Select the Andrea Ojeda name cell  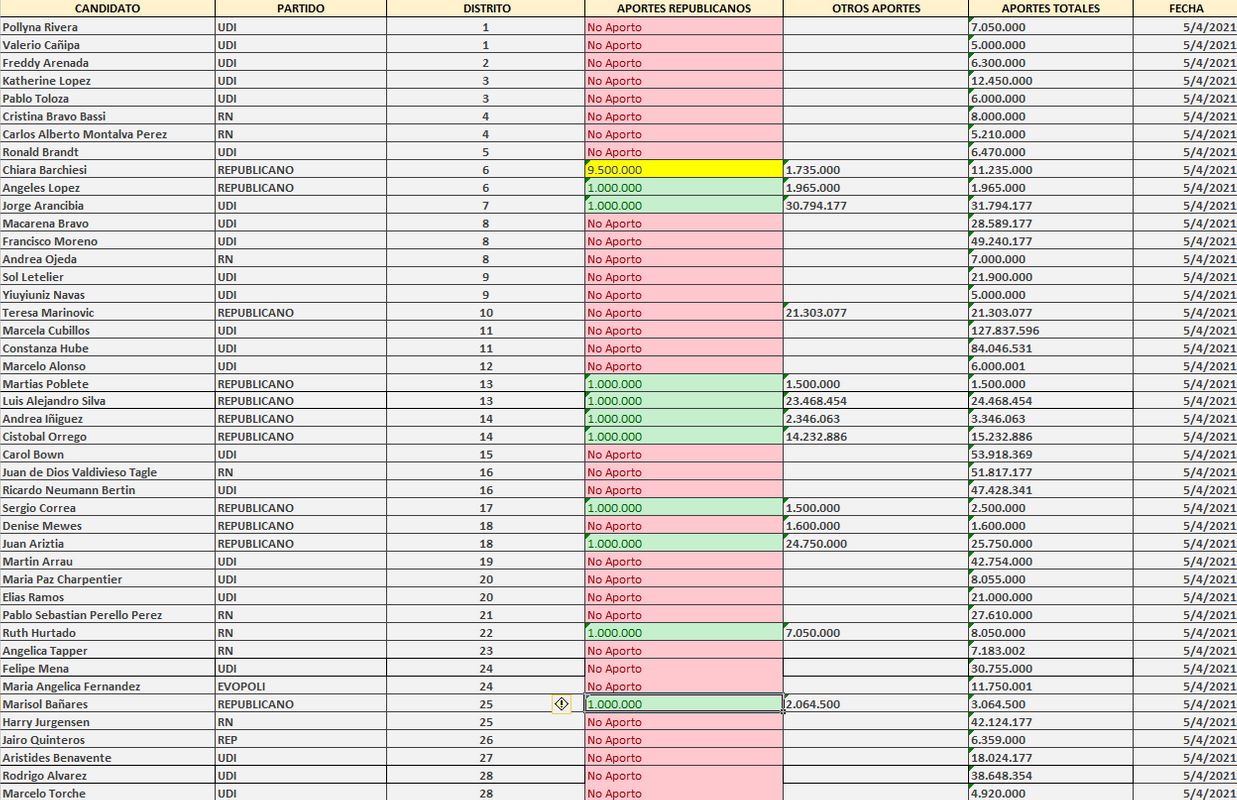107,259
